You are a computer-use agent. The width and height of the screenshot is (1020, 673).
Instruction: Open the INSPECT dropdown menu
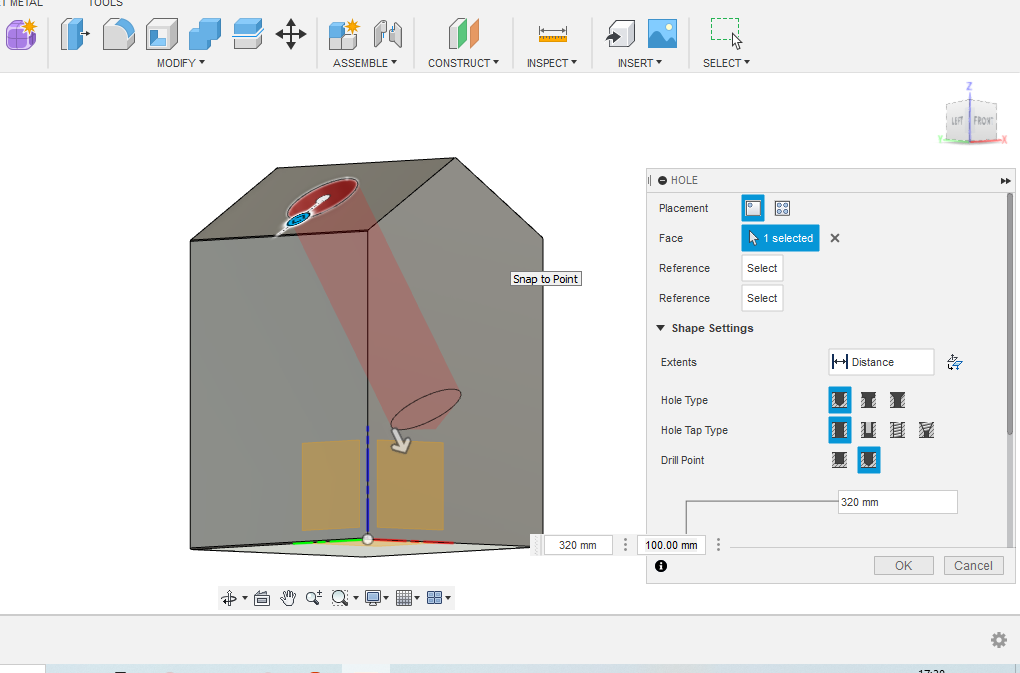coord(552,63)
